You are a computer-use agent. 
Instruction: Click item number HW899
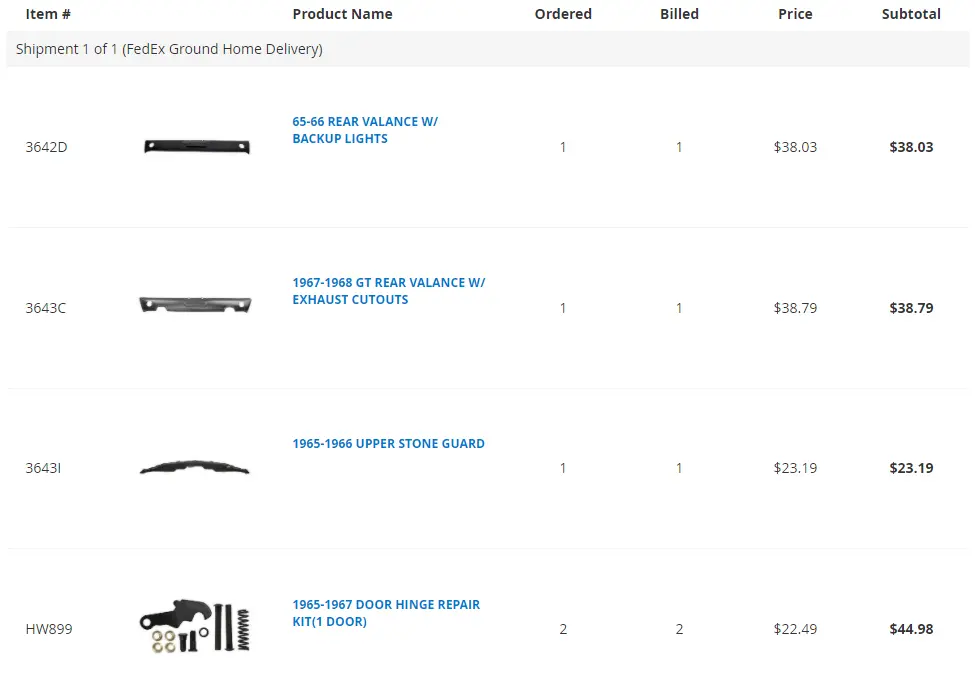click(49, 629)
